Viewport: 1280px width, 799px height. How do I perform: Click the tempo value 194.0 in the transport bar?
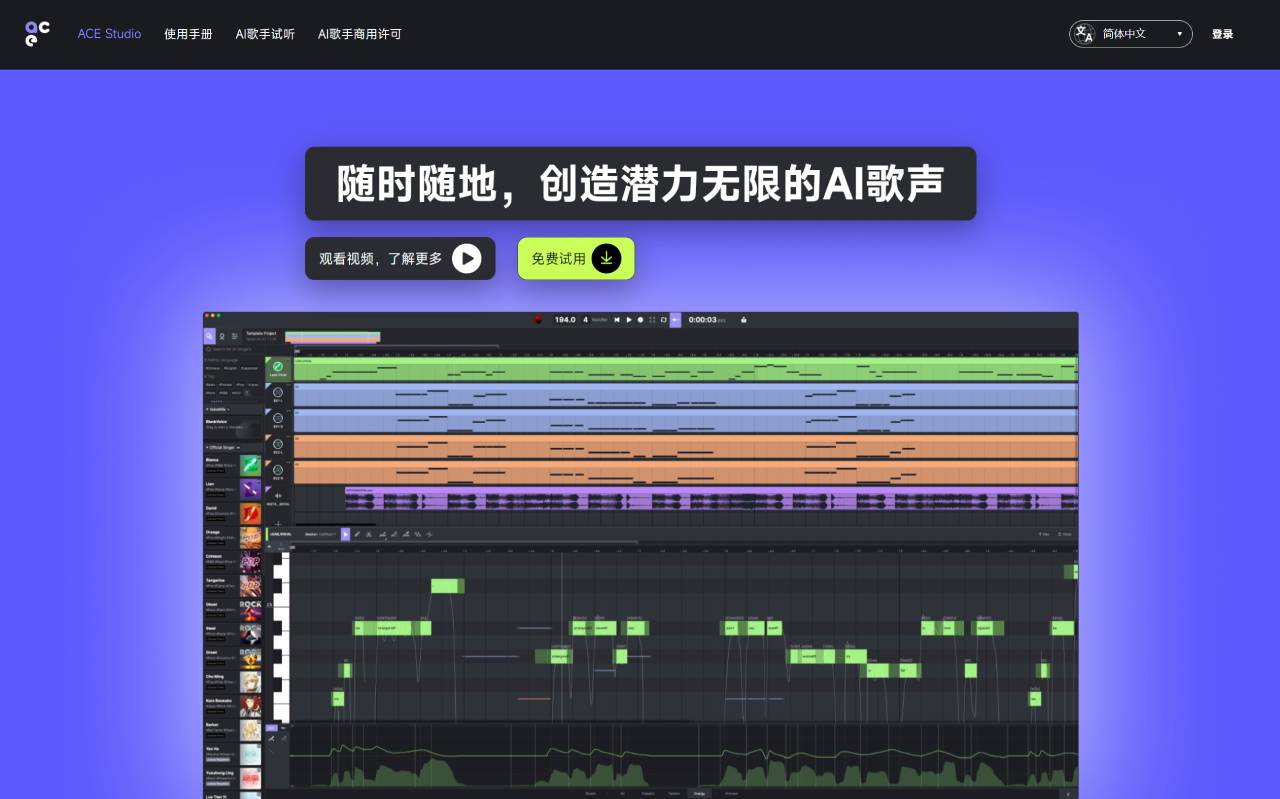pos(565,320)
